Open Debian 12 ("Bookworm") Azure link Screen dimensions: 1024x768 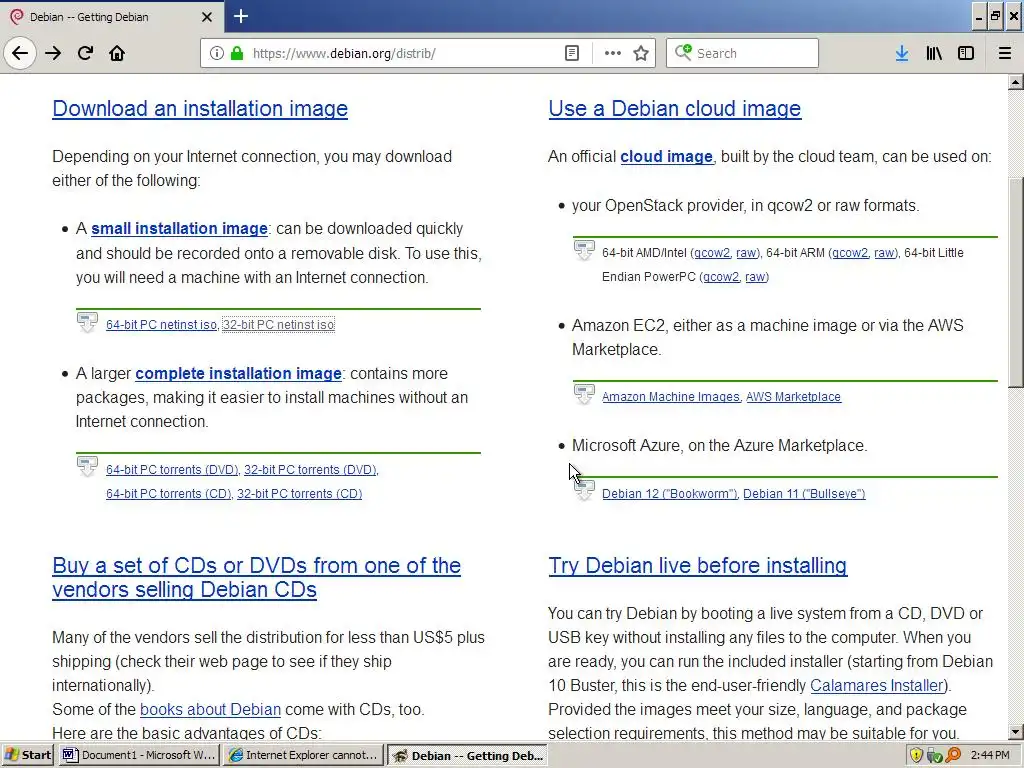pyautogui.click(x=669, y=494)
